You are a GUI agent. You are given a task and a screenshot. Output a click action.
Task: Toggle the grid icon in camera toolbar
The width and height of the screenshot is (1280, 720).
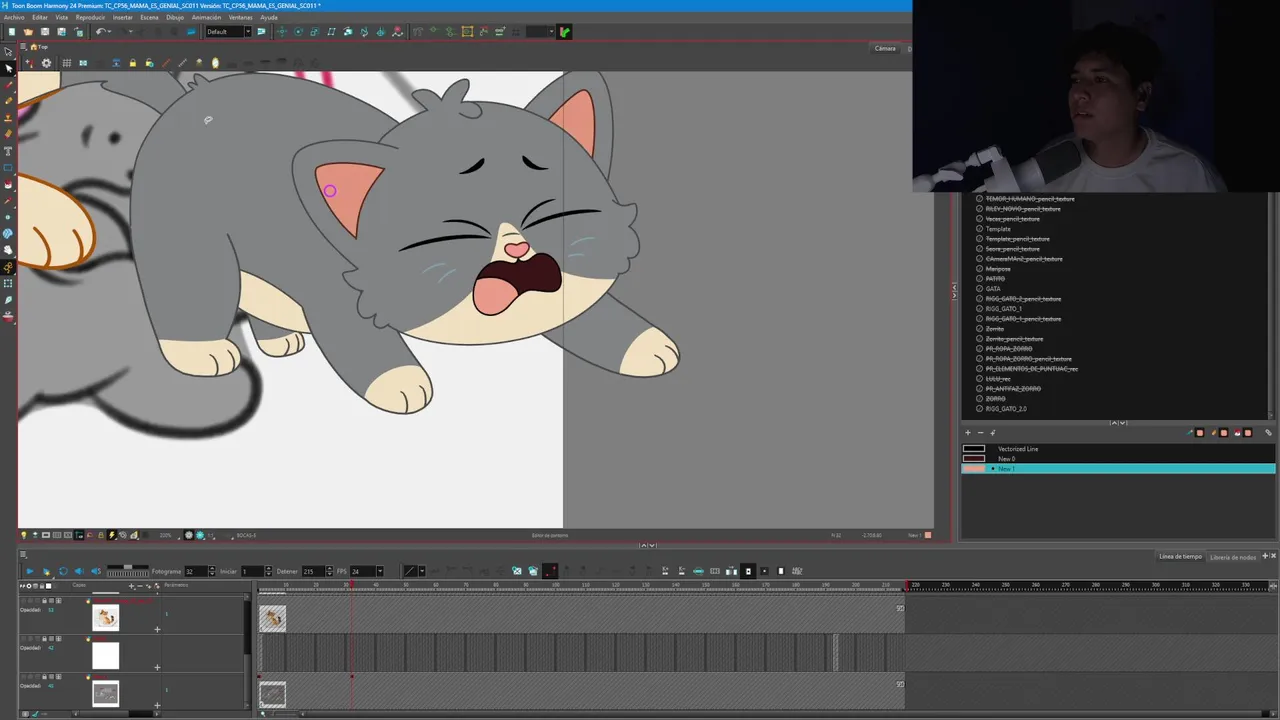[x=66, y=63]
